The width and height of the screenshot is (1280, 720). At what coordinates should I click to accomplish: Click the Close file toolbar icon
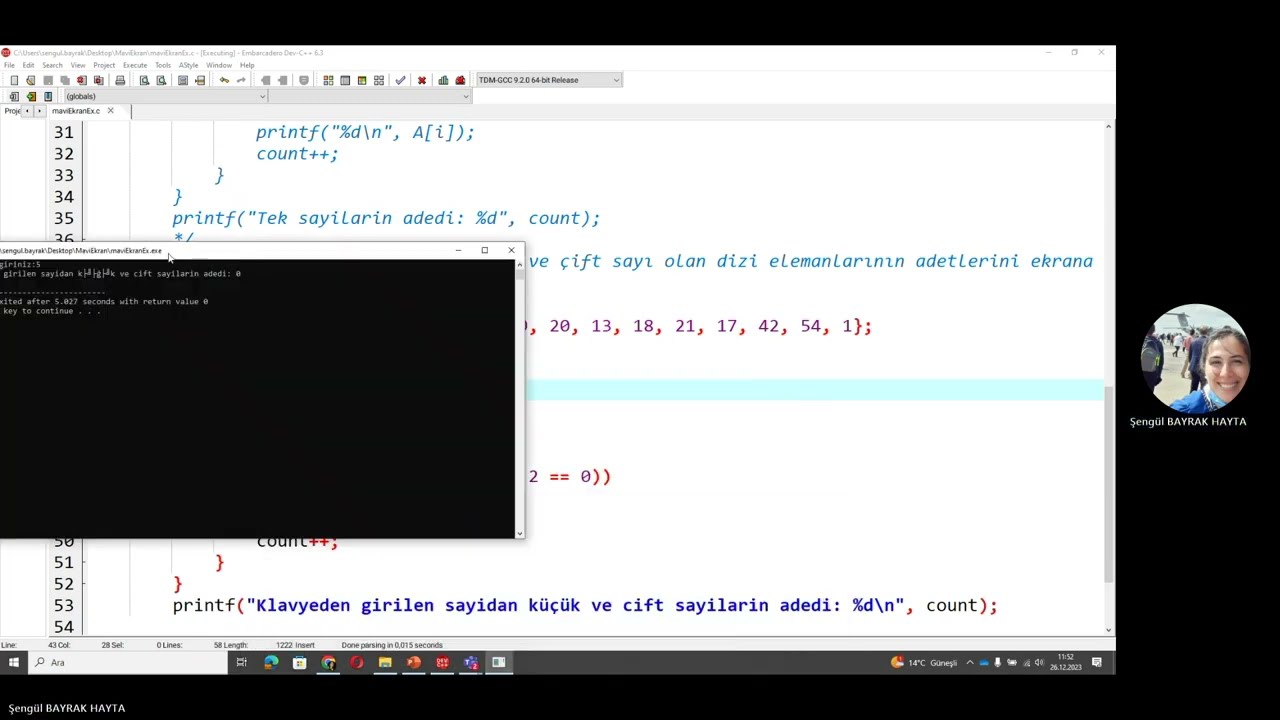(82, 80)
